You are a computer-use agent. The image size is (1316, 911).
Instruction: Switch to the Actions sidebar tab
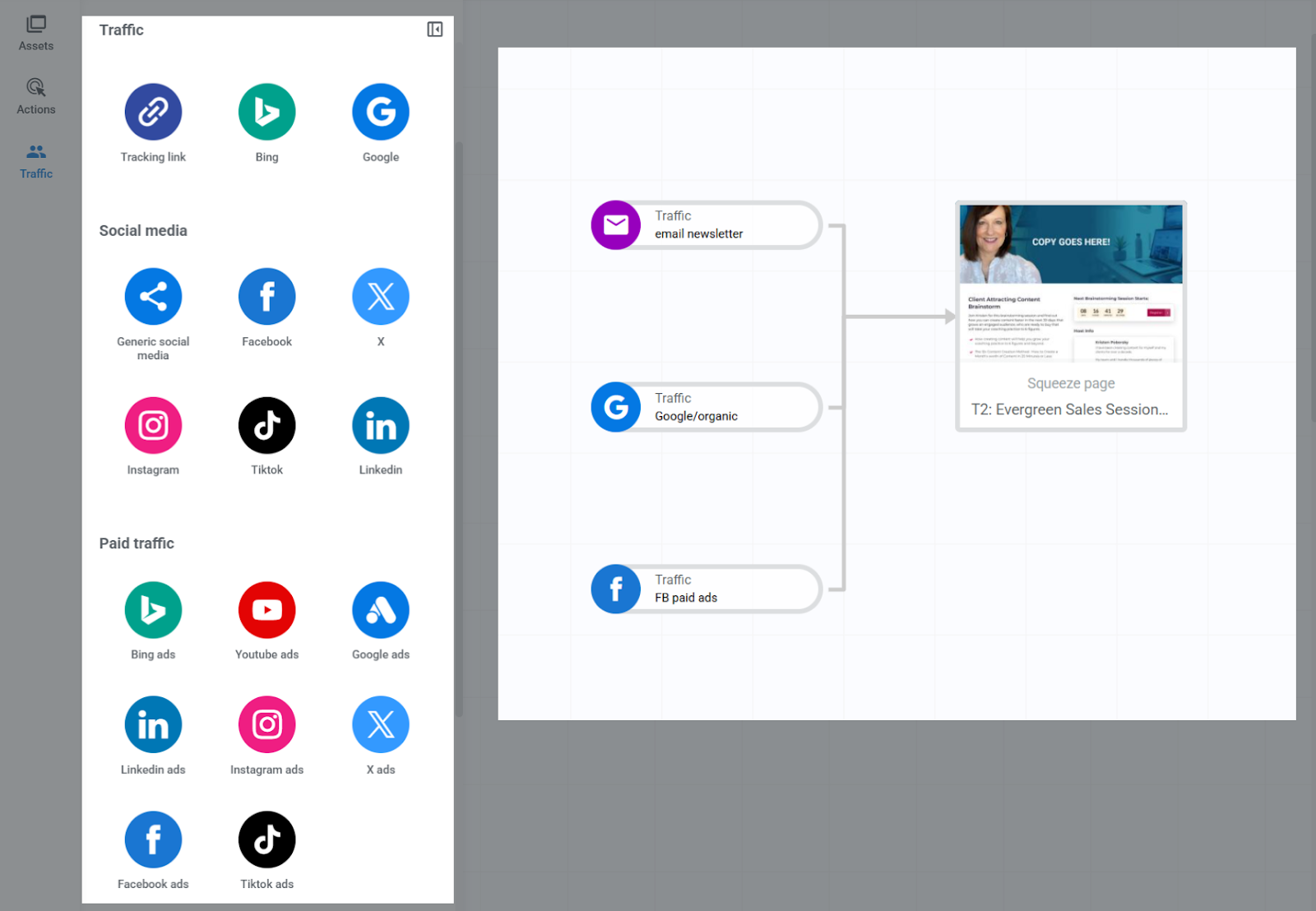[x=36, y=97]
